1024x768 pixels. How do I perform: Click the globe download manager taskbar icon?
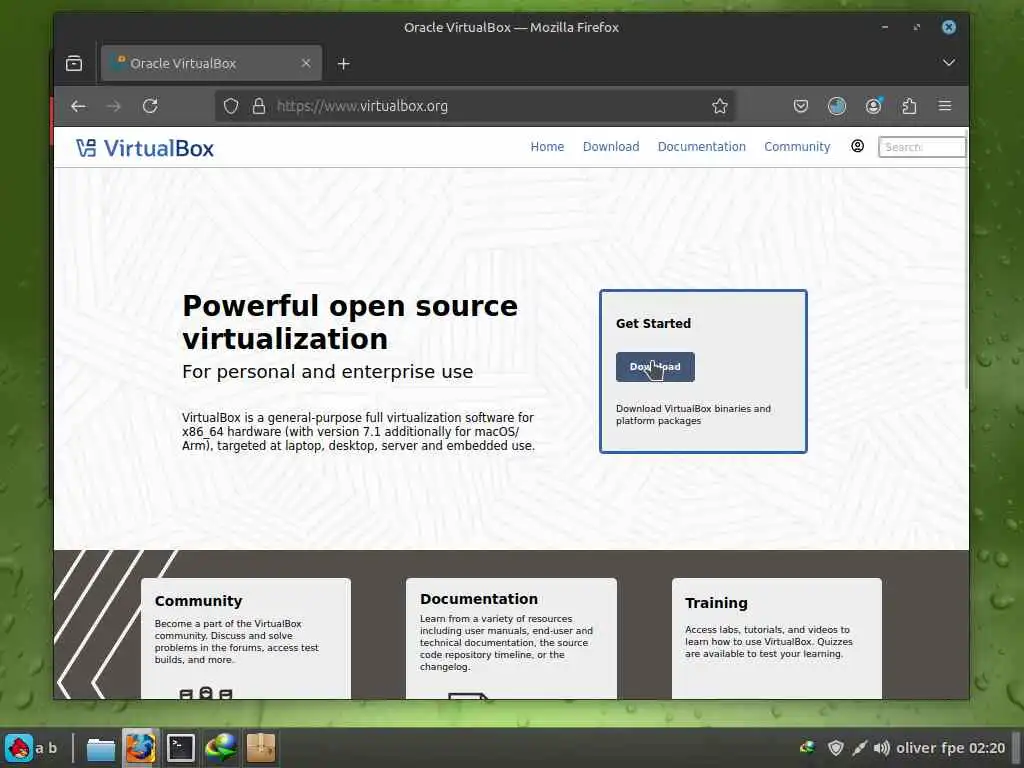coord(221,748)
